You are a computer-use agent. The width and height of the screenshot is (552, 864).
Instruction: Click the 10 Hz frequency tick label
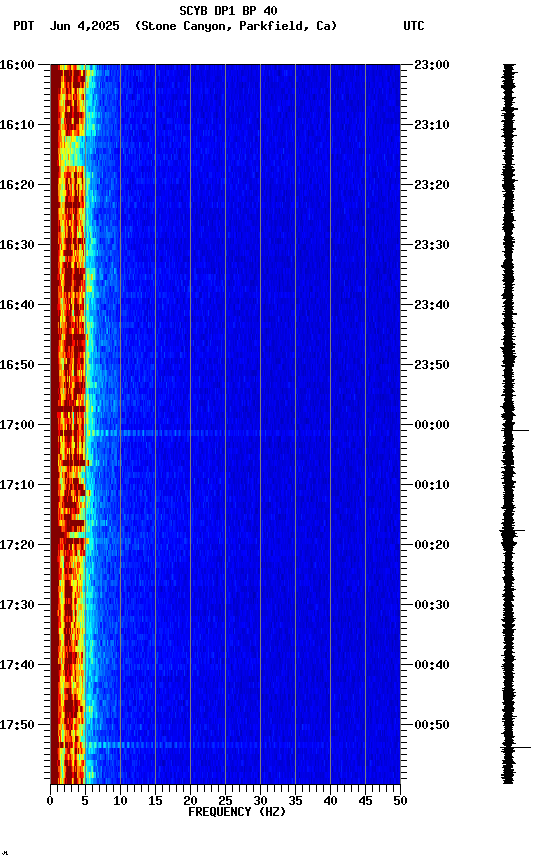click(120, 801)
